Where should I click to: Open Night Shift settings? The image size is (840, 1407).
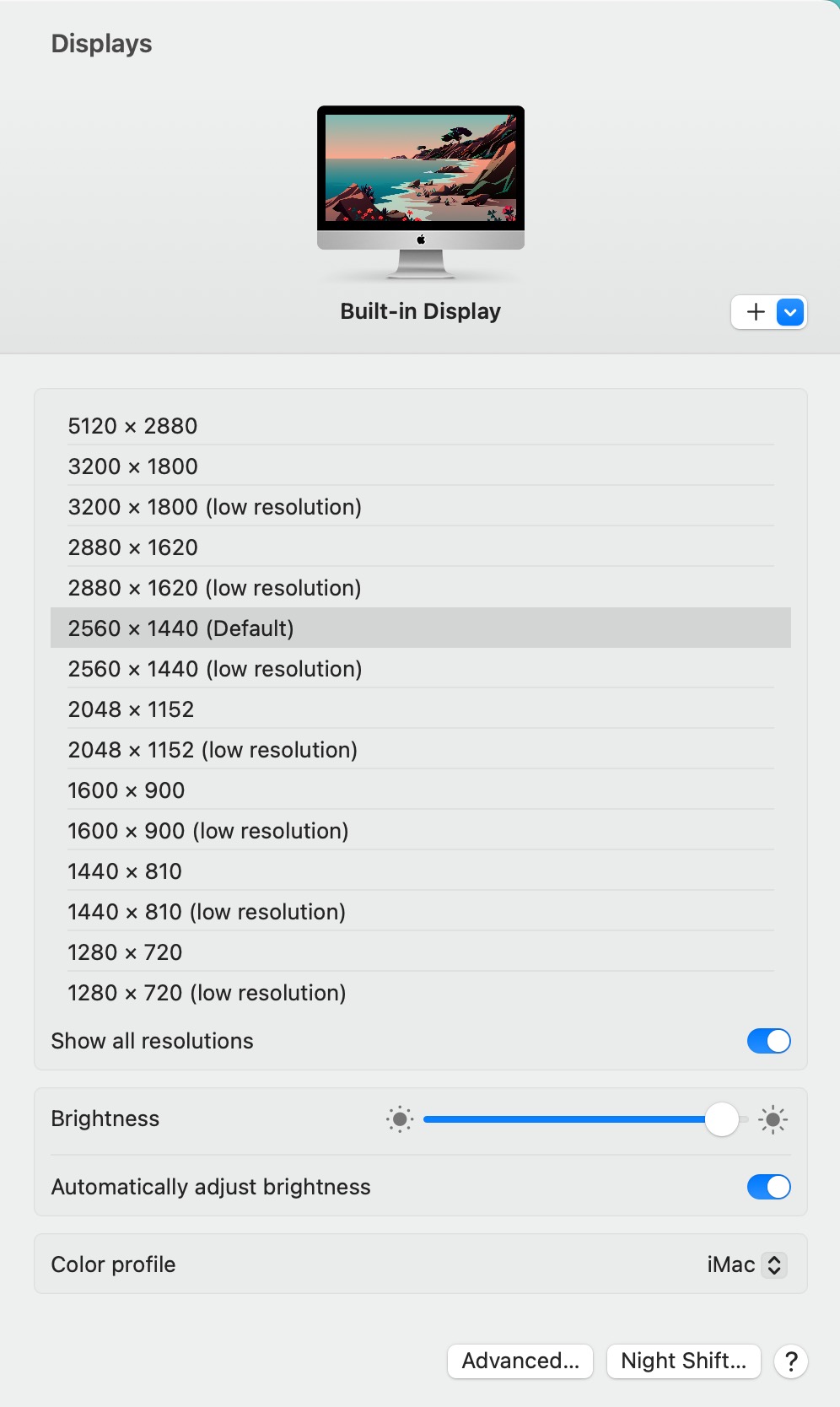(x=683, y=1361)
